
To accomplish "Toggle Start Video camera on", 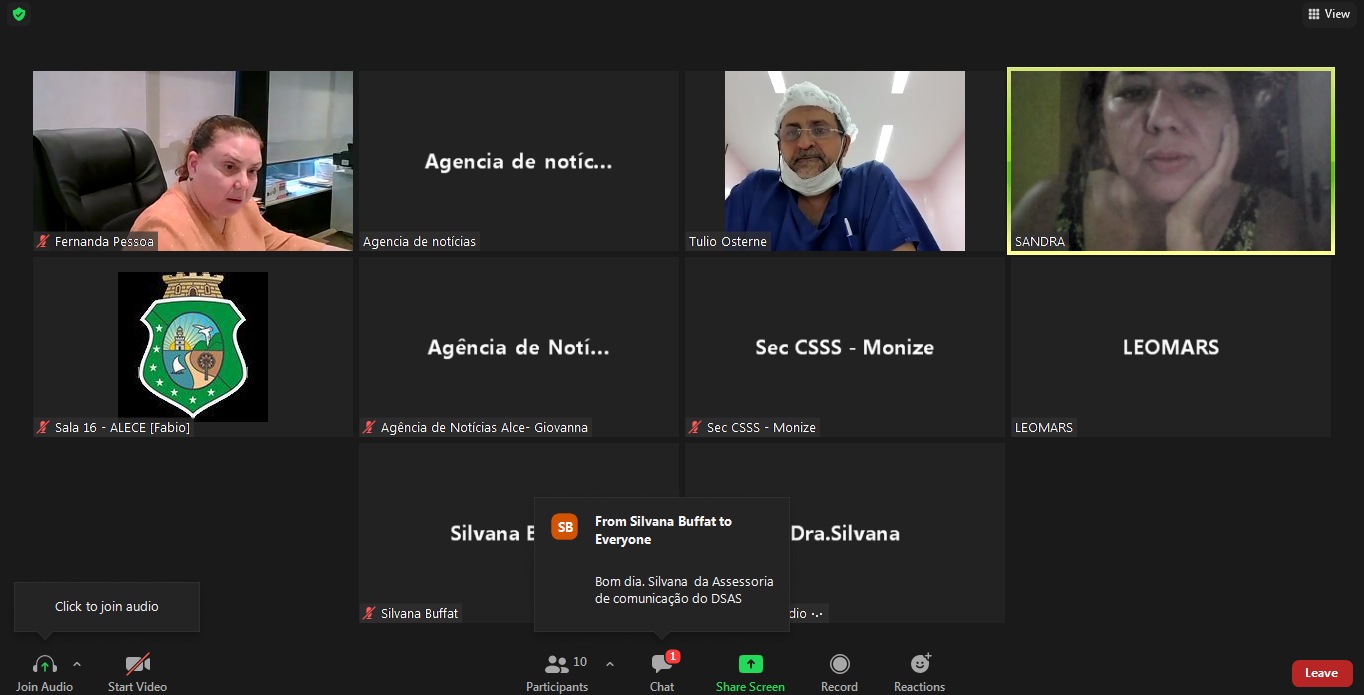I will click(138, 665).
